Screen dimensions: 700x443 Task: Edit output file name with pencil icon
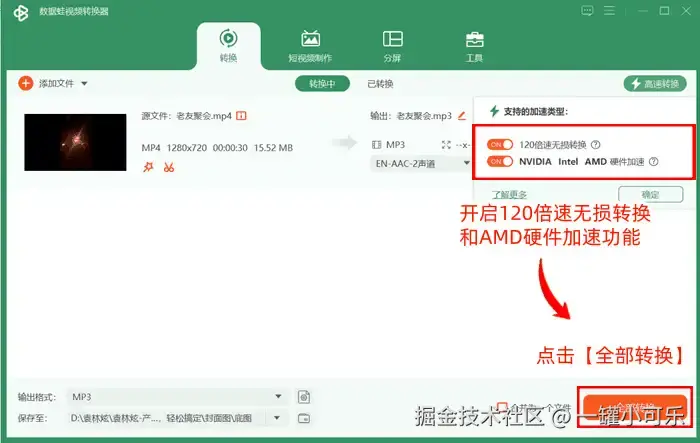coord(462,116)
